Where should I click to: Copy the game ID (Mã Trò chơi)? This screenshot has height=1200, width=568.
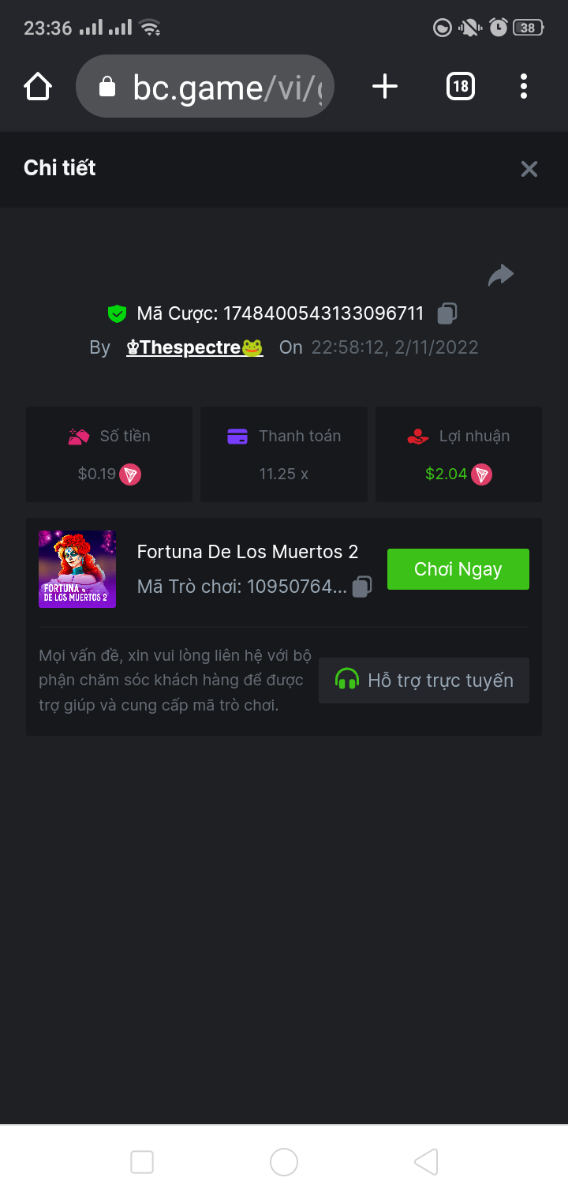(362, 587)
